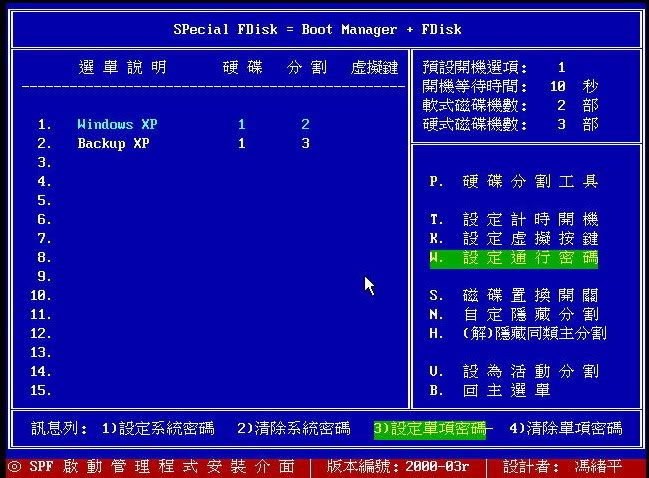Choose H. (解)隱藏同類主分割 option
Image resolution: width=649 pixels, height=478 pixels.
(x=518, y=333)
